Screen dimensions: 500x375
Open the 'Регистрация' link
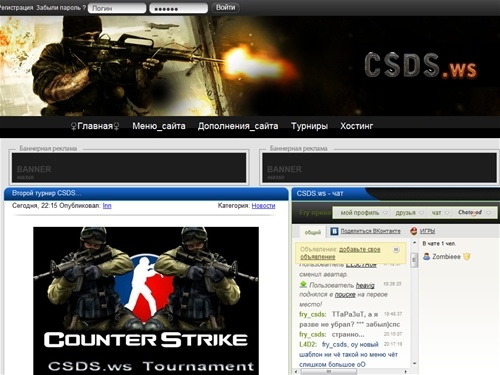pyautogui.click(x=16, y=8)
